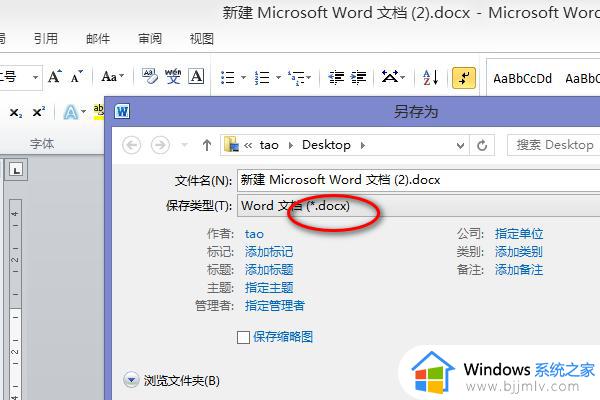
Task: Open the bullet list style dropdown arrow
Action: (243, 78)
